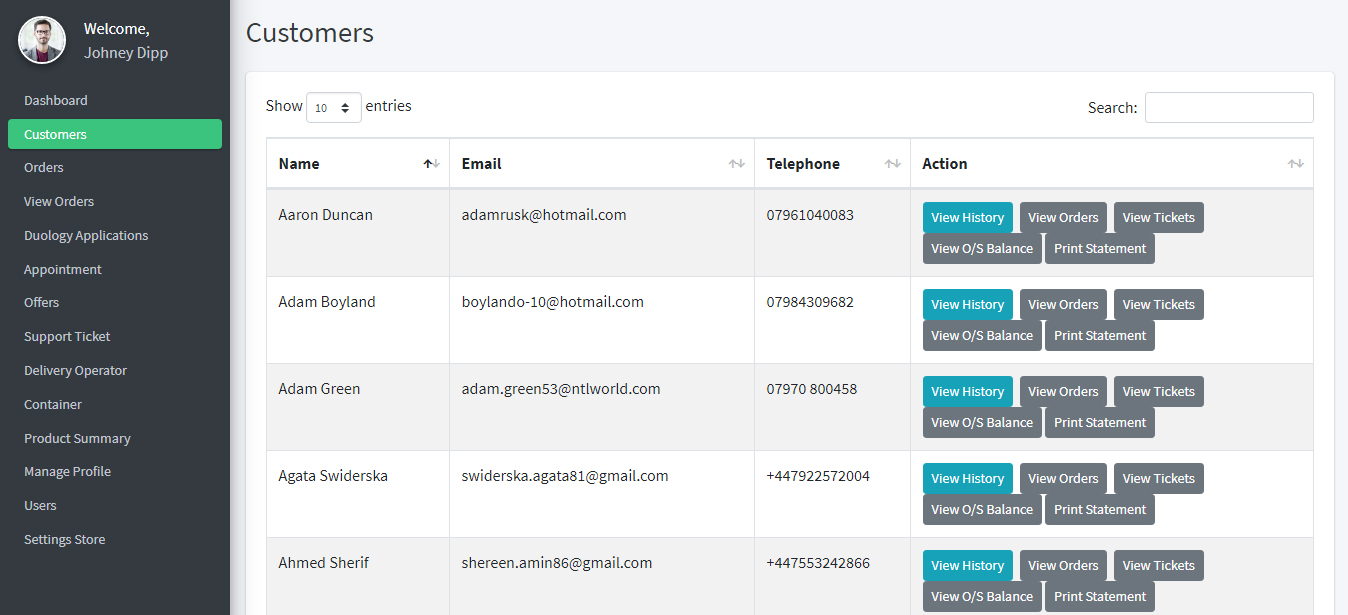View History for Ahmed Sherif
Viewport: 1348px width, 615px height.
(x=967, y=565)
